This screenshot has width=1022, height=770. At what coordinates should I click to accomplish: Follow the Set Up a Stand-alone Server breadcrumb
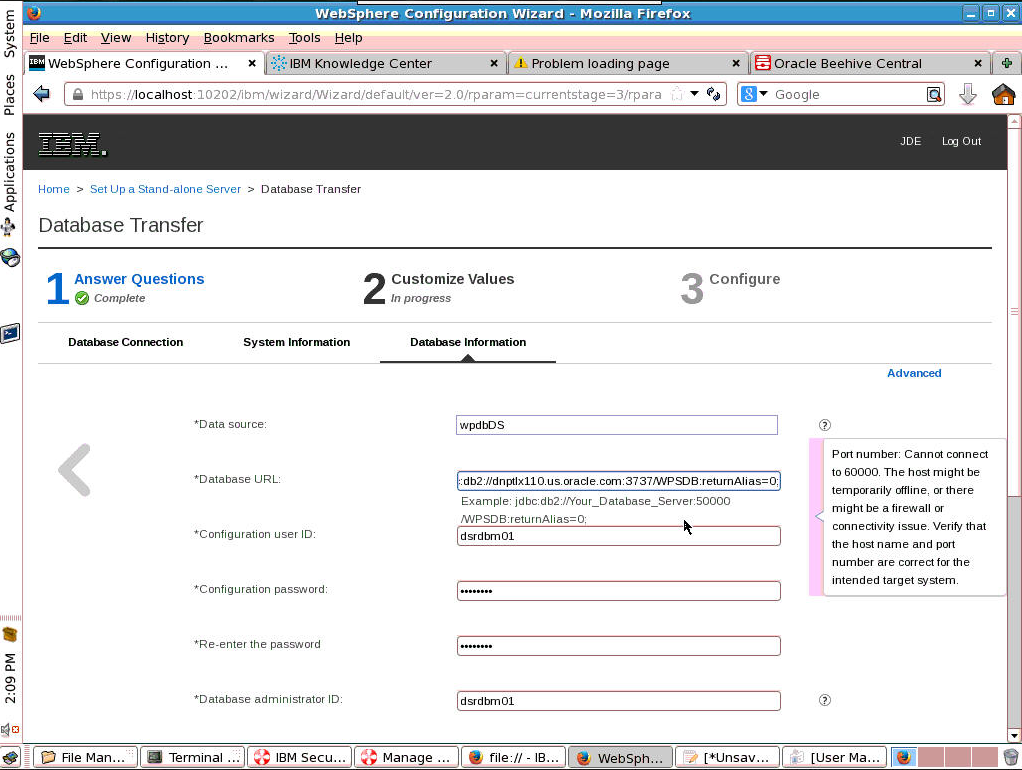pyautogui.click(x=165, y=189)
